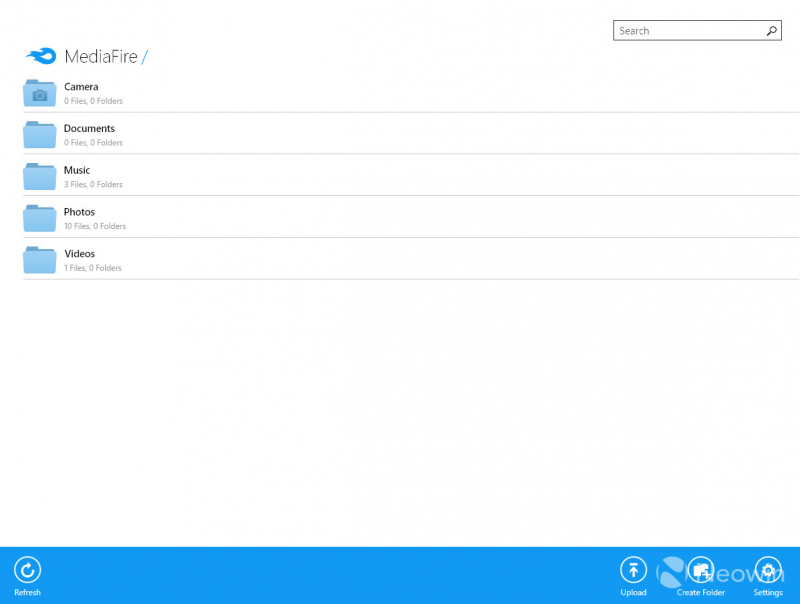Open the Camera folder icon
Screen dimensions: 800x604
40,93
